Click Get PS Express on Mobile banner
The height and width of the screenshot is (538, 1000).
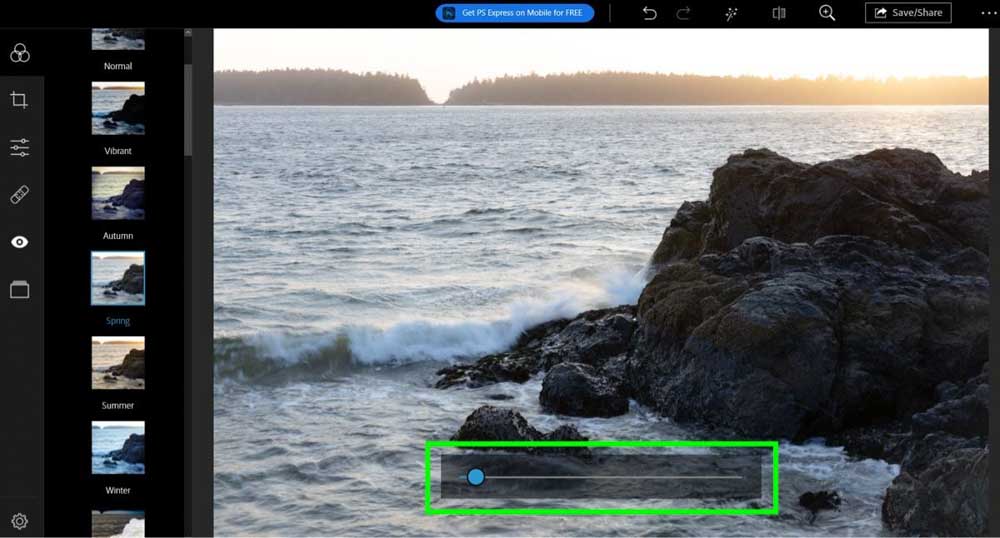click(x=515, y=13)
